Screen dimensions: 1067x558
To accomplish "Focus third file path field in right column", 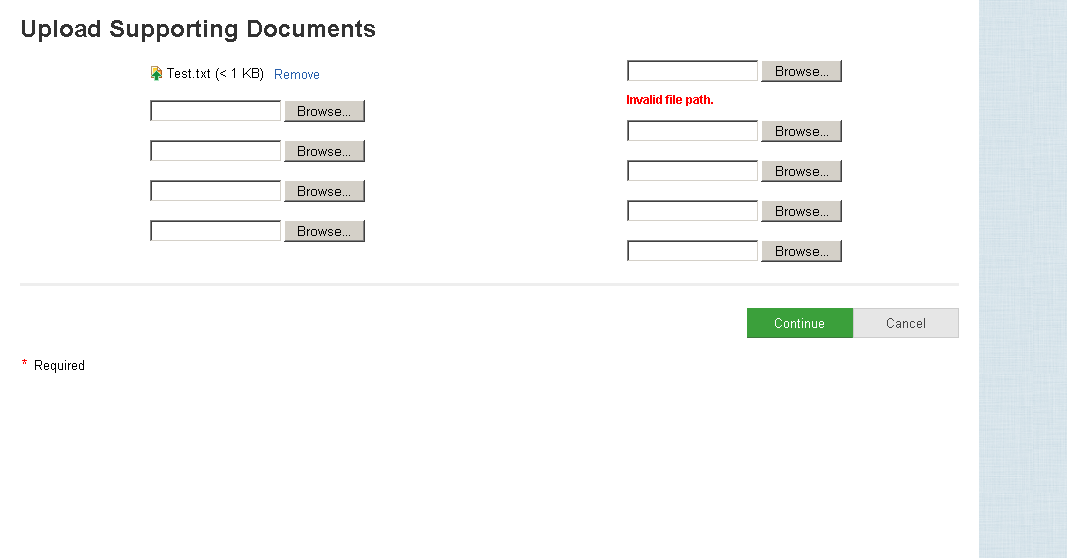I will click(693, 171).
